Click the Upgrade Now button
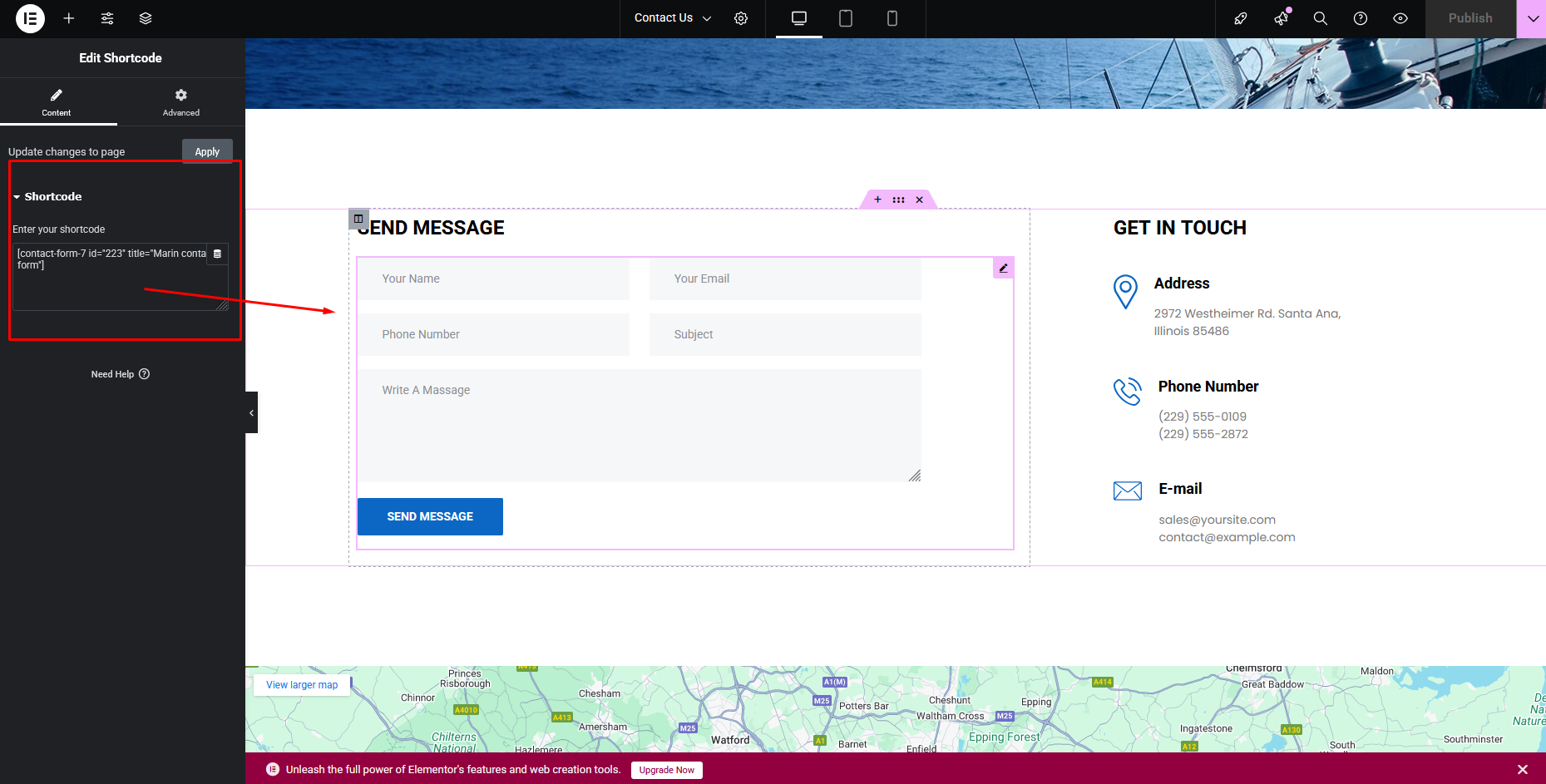 pos(666,770)
